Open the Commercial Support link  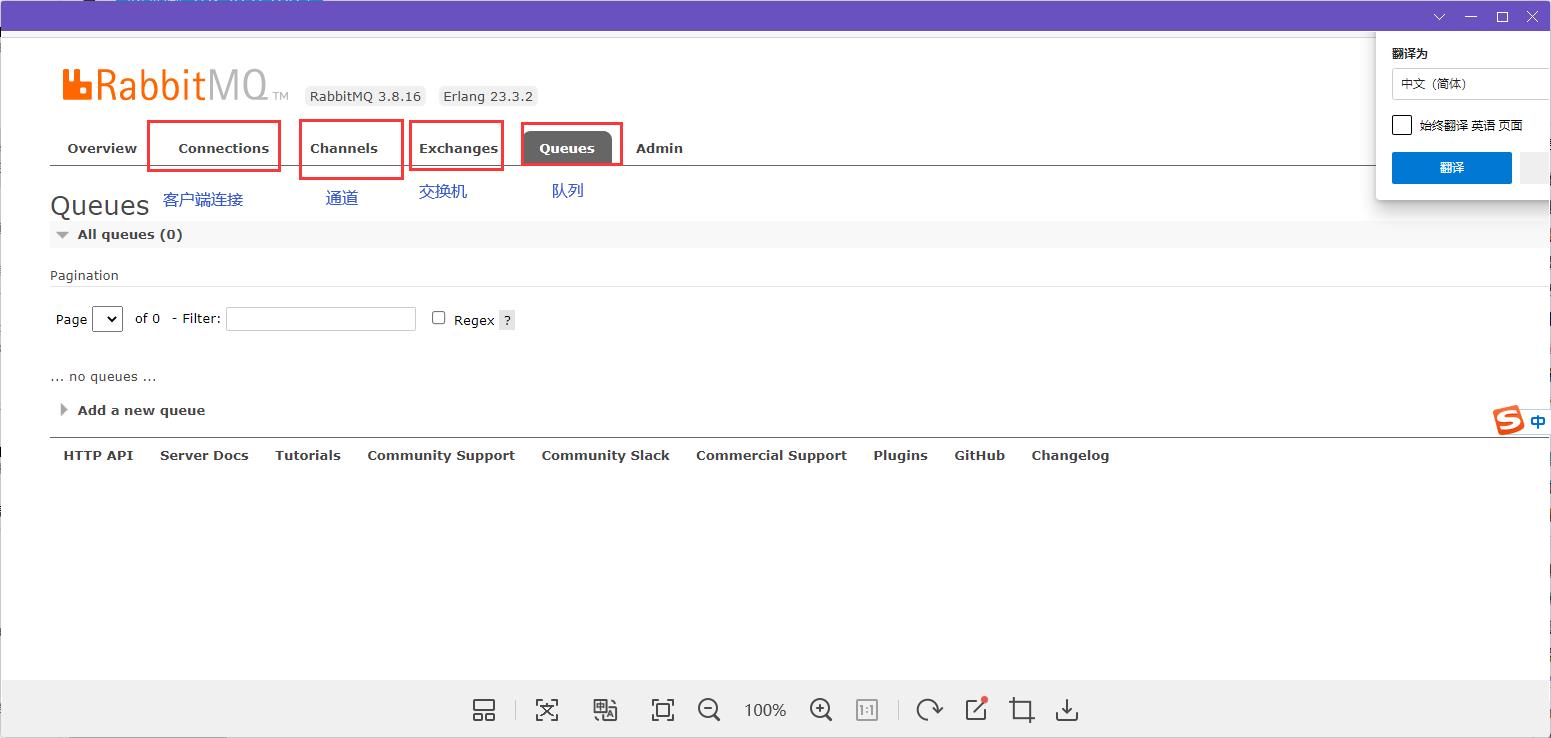pos(771,455)
